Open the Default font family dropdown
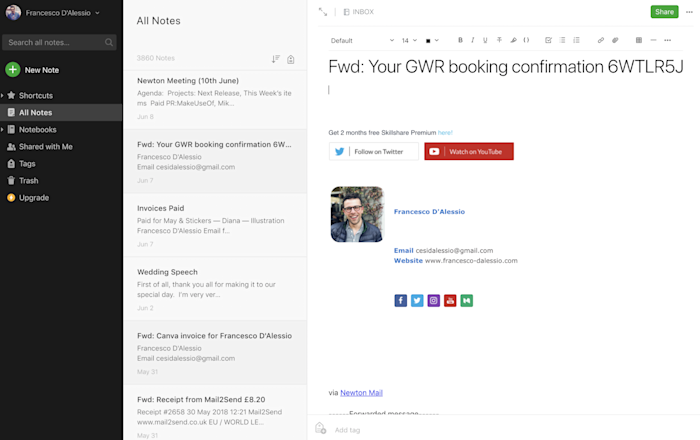This screenshot has width=700, height=440. point(362,41)
